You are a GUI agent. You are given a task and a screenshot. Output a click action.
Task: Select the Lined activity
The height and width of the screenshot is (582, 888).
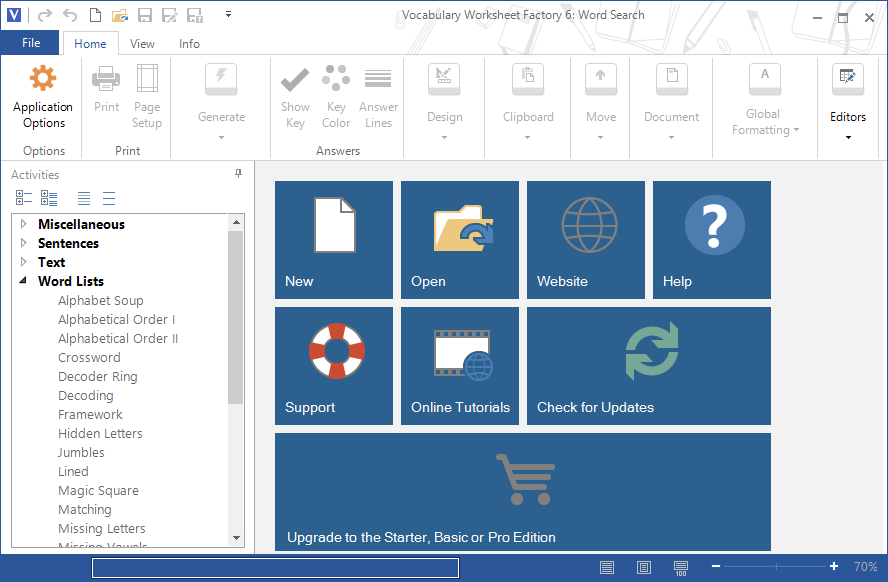coord(74,471)
